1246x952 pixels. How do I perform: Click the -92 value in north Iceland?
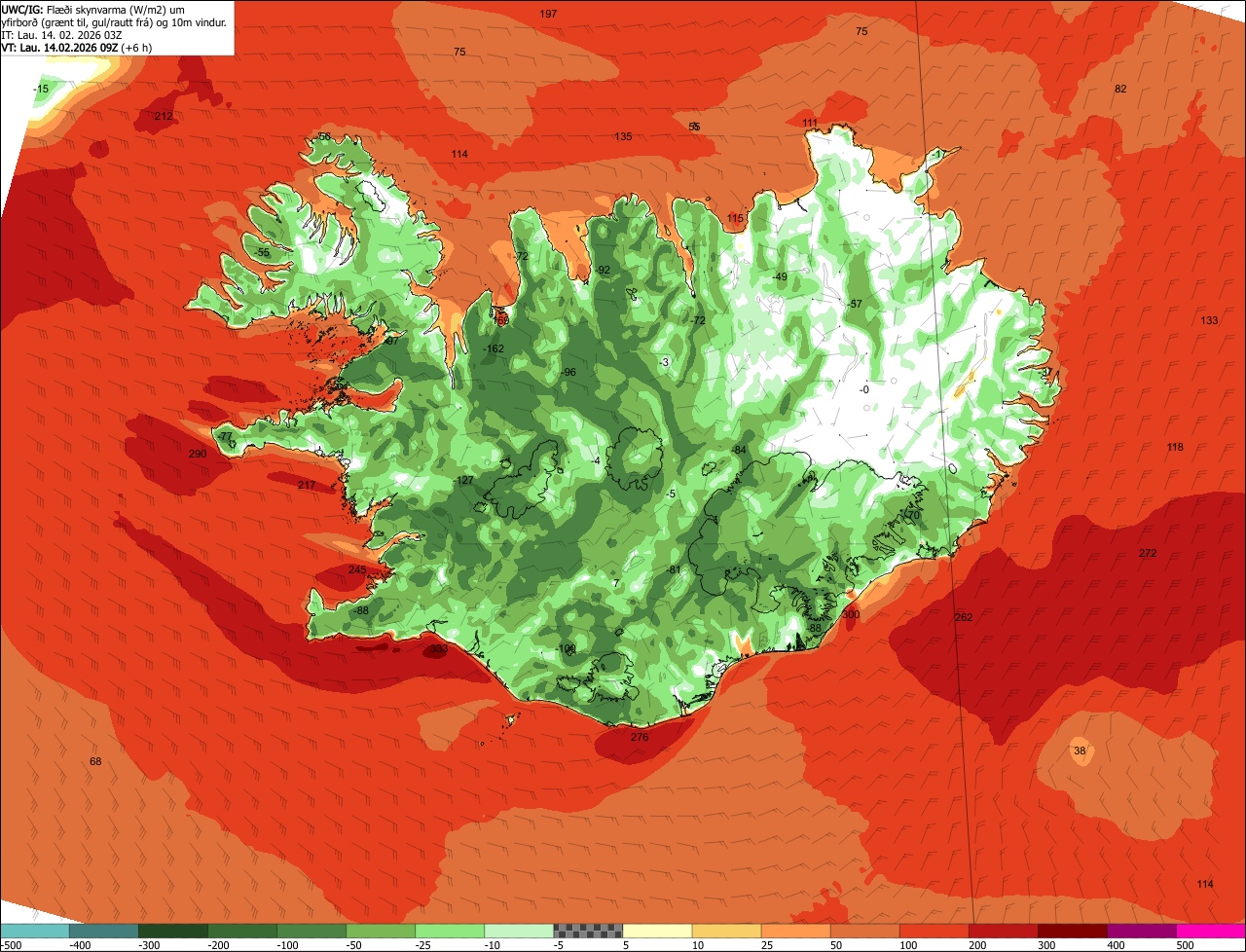(x=603, y=271)
